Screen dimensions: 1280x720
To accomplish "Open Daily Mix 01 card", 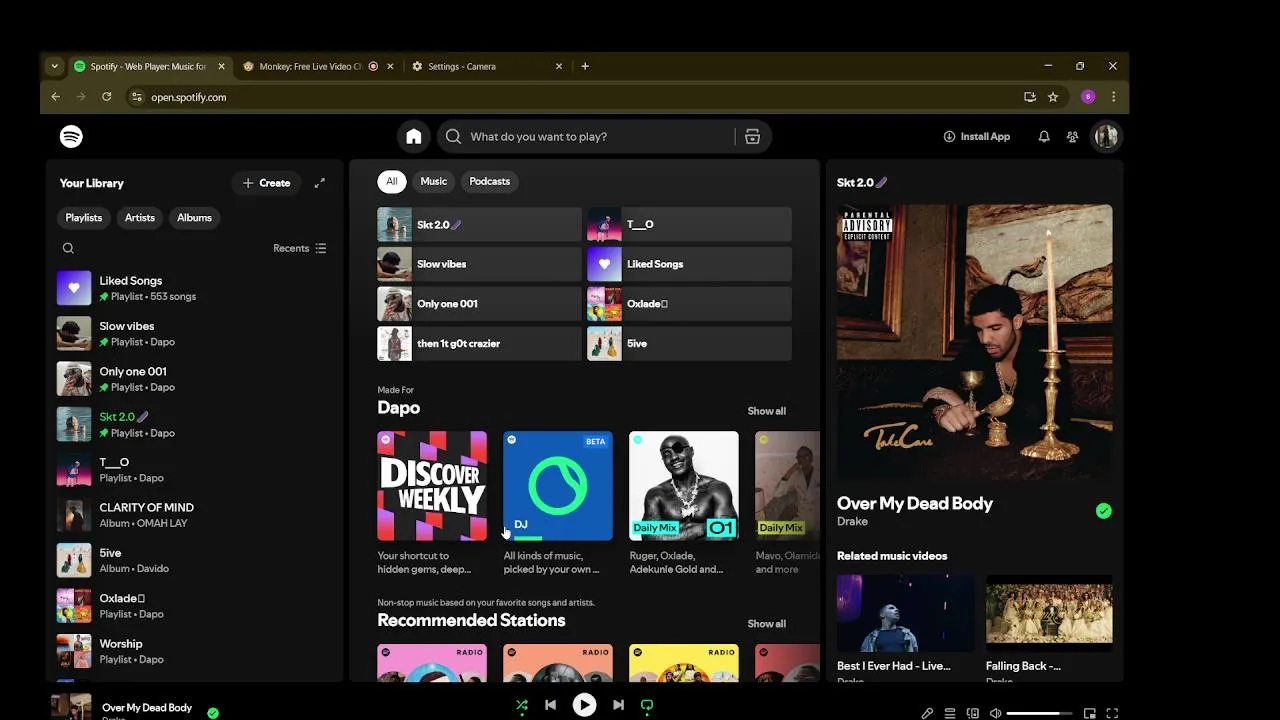I will [x=684, y=505].
